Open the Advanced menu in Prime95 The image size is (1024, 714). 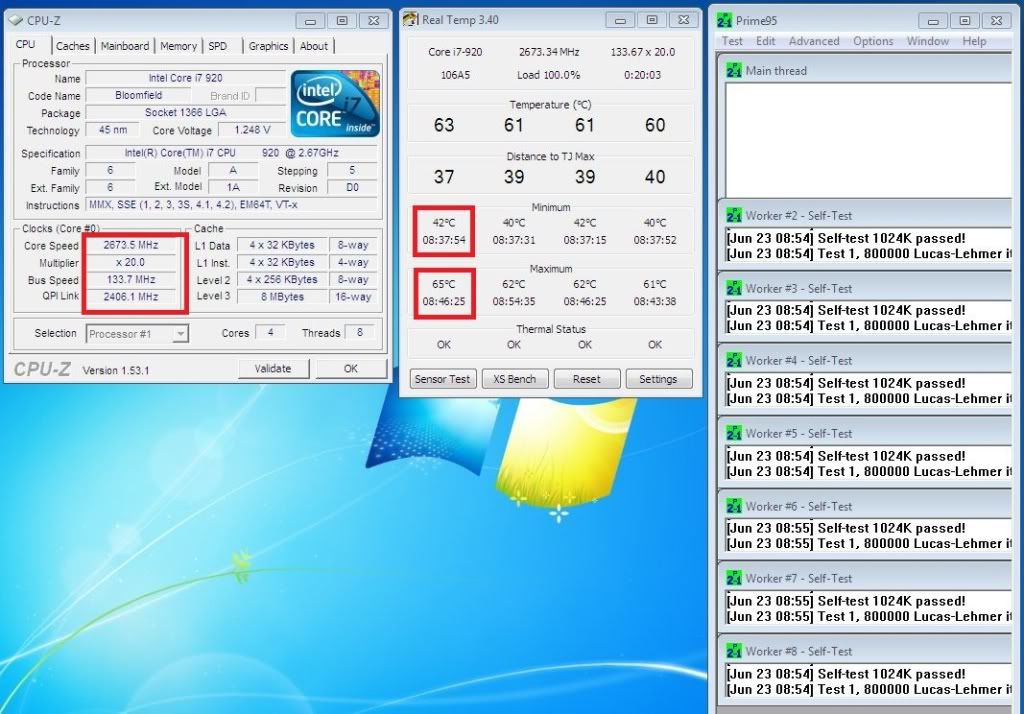tap(814, 41)
